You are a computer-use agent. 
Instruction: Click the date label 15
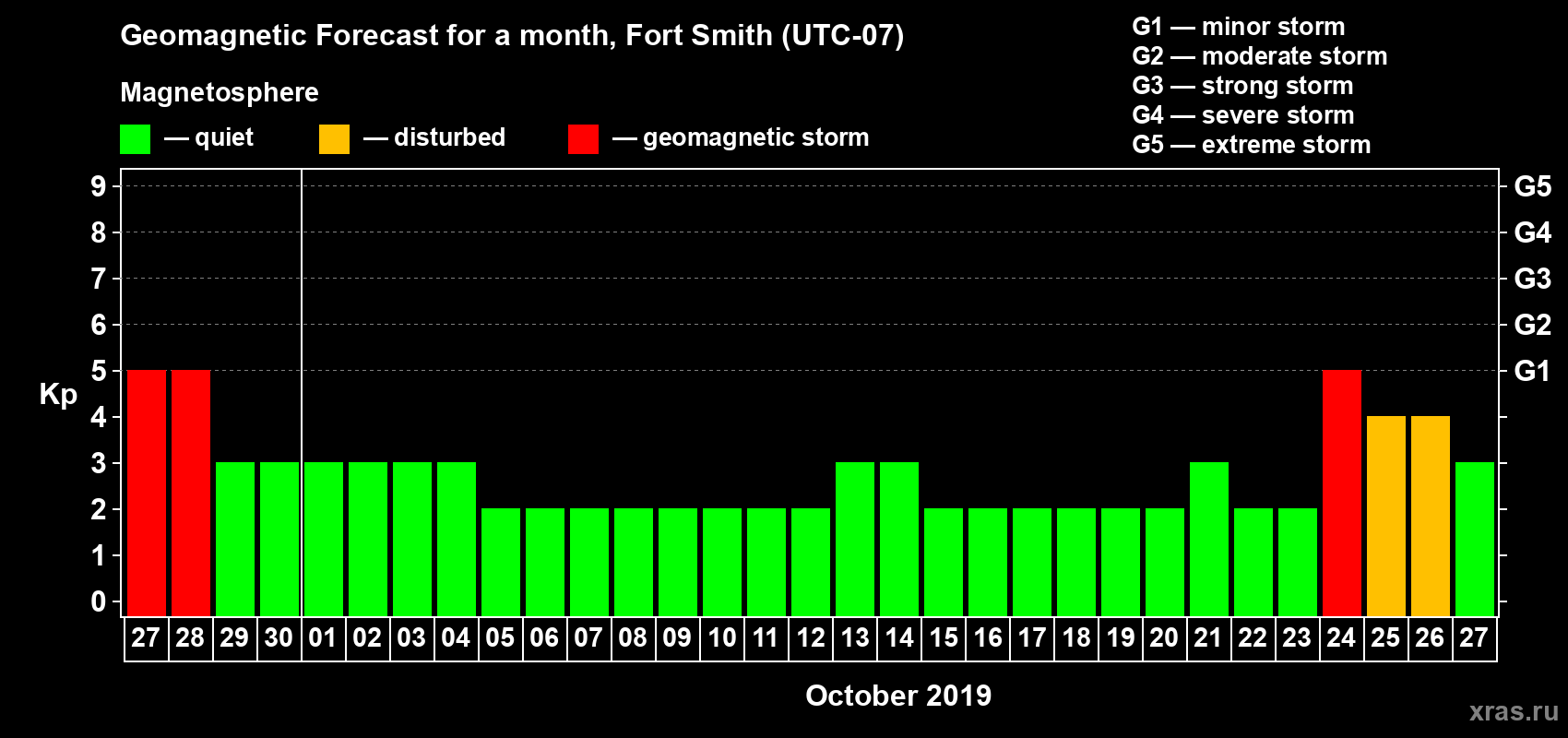(x=944, y=638)
